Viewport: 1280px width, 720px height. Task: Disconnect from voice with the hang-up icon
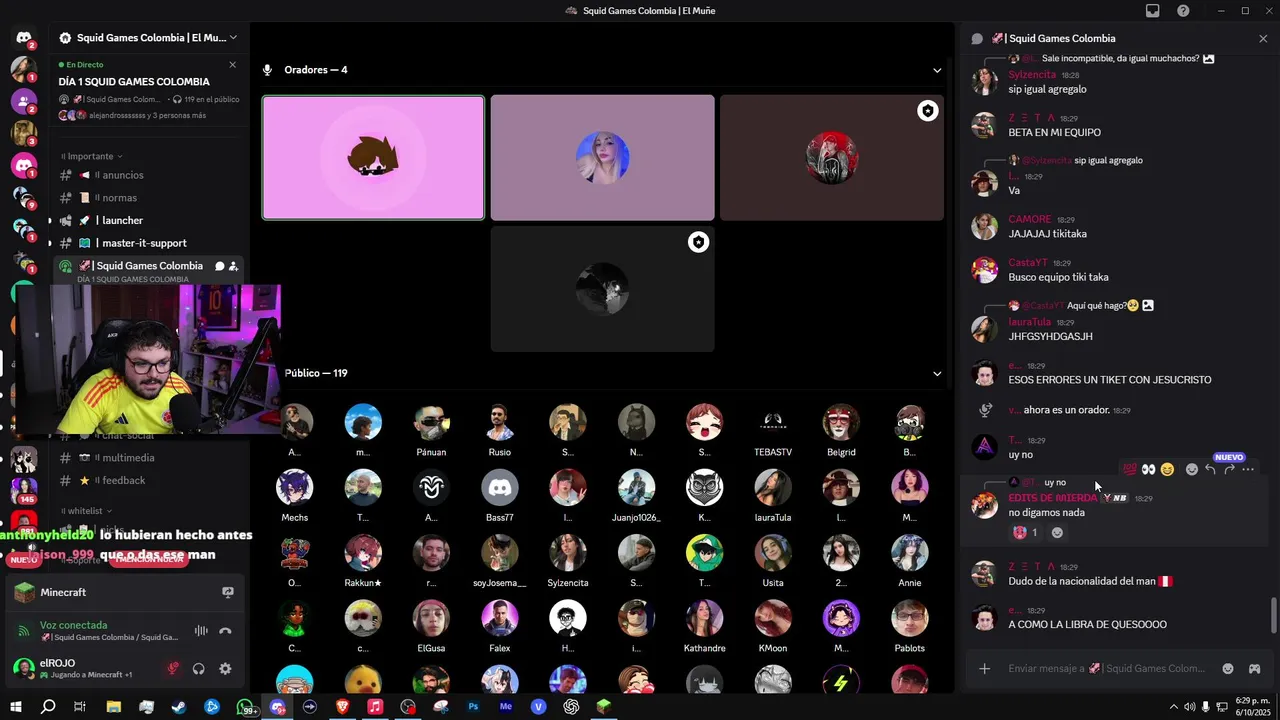[225, 631]
